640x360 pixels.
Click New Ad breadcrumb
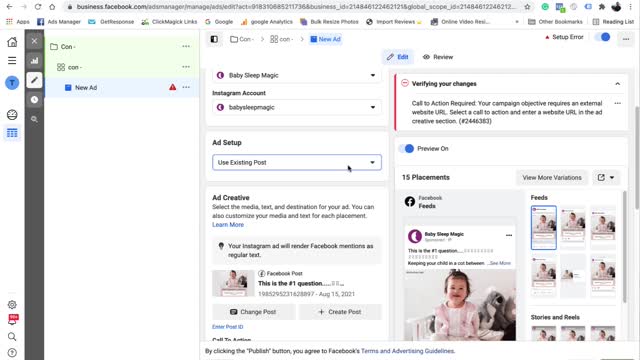325,39
